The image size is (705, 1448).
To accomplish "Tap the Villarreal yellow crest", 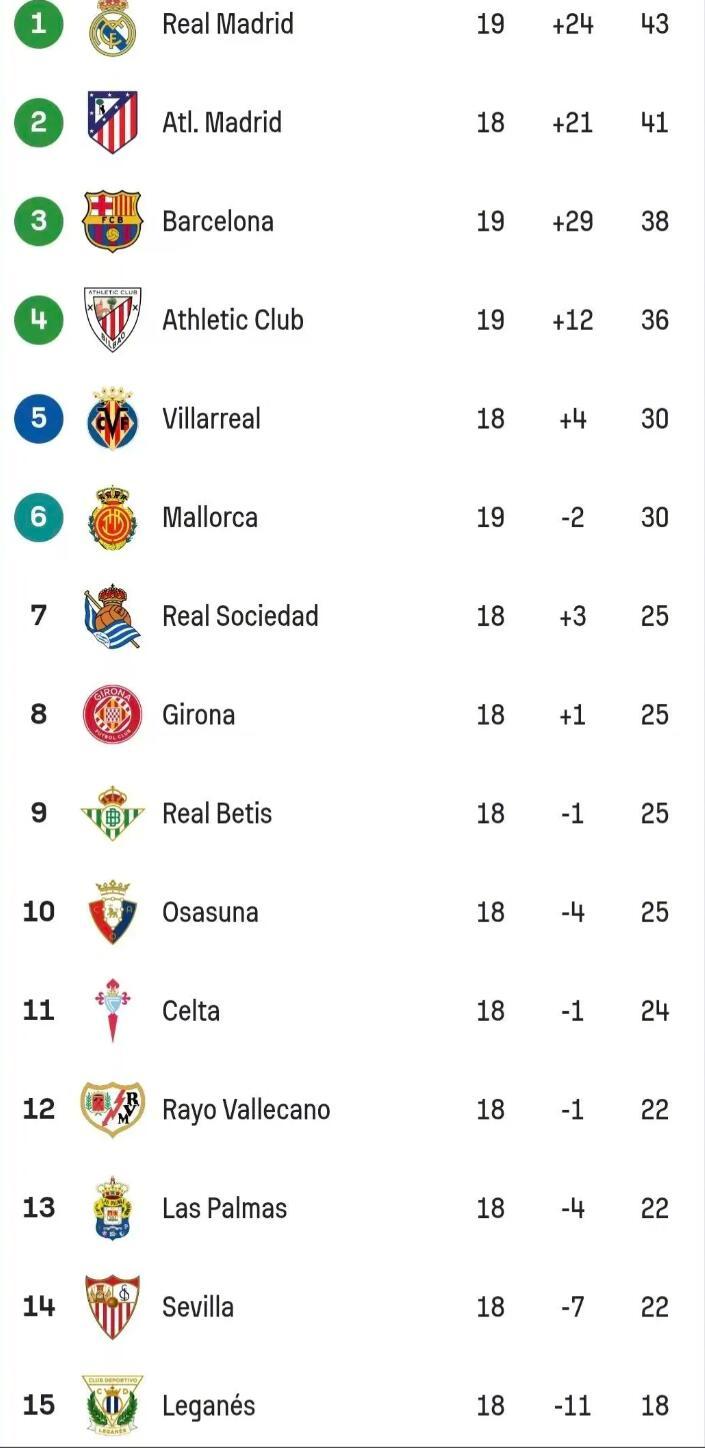I will click(112, 418).
